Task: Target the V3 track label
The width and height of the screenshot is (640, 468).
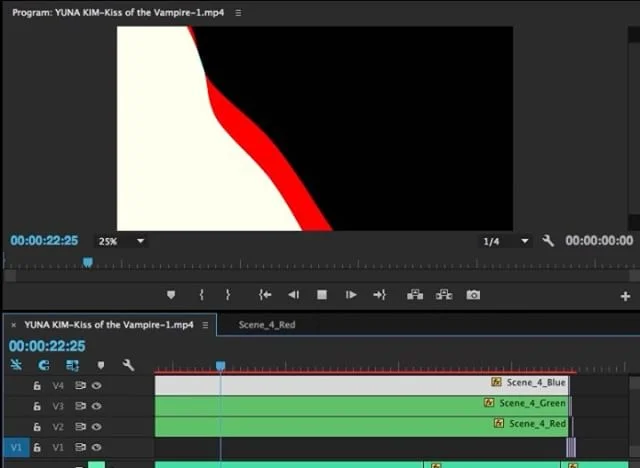Action: [58, 406]
